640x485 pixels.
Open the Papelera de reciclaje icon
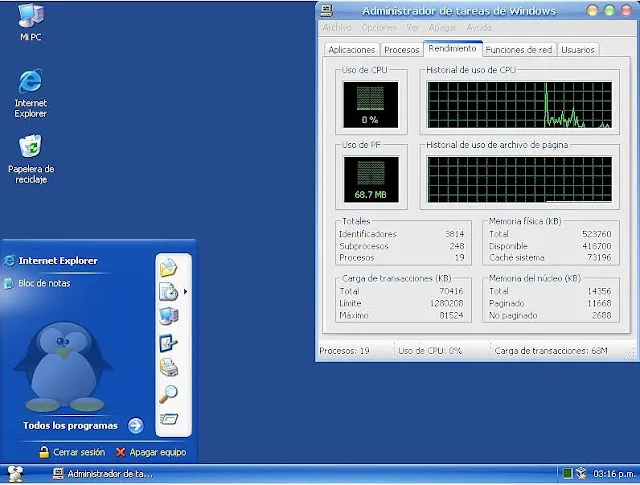click(31, 159)
